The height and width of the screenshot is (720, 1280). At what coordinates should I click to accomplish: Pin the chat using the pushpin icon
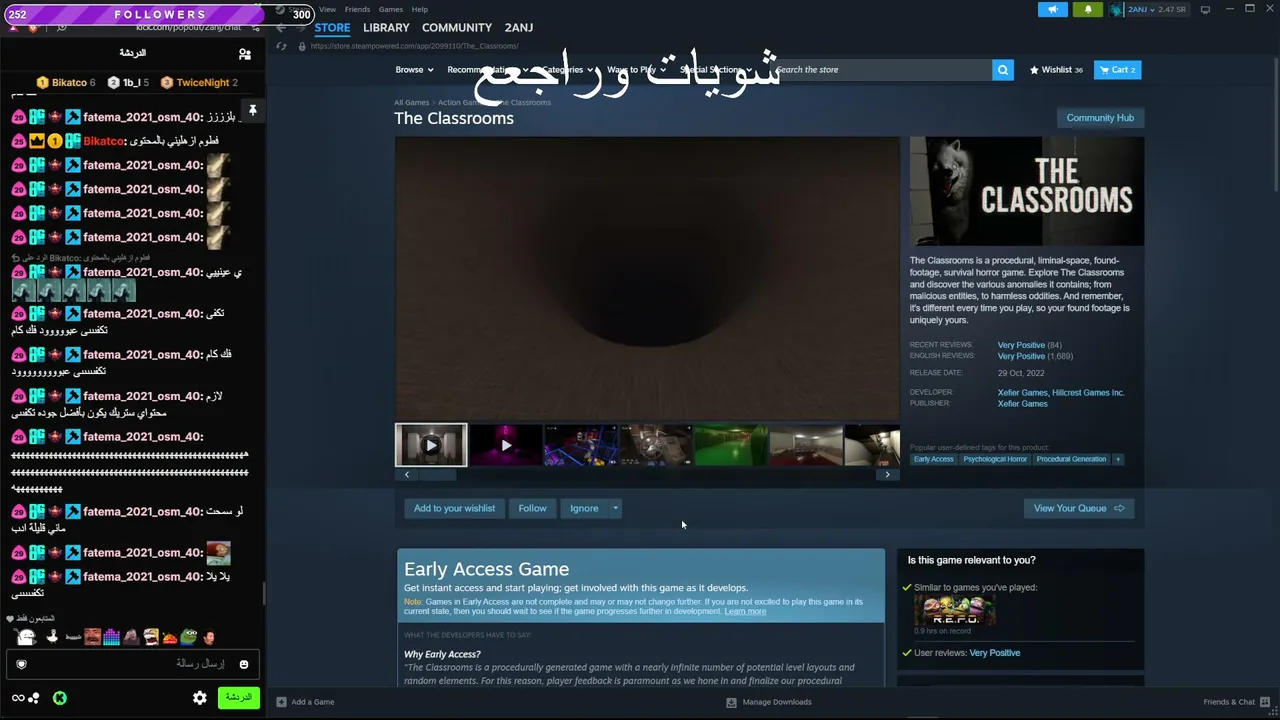(x=253, y=111)
